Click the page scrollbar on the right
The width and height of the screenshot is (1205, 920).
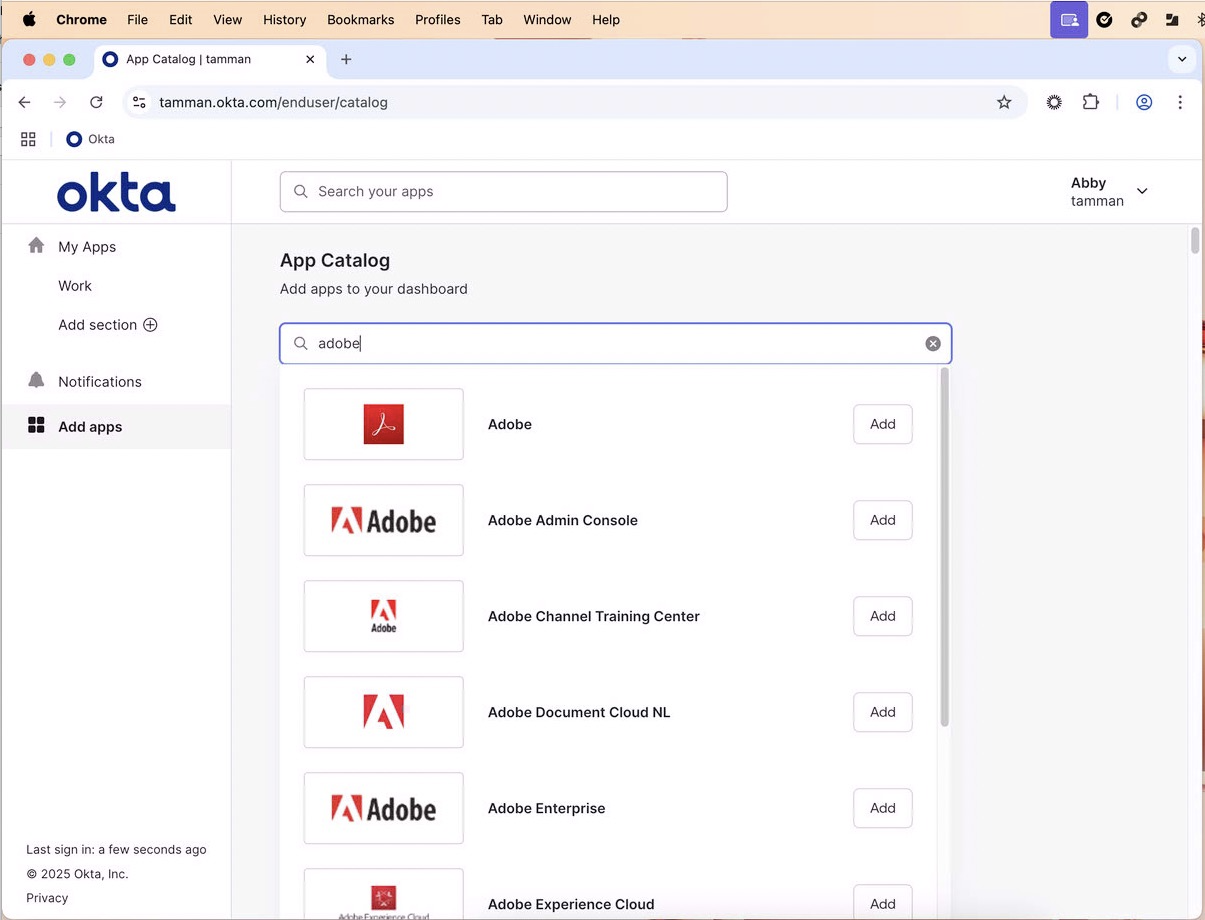tap(1195, 241)
